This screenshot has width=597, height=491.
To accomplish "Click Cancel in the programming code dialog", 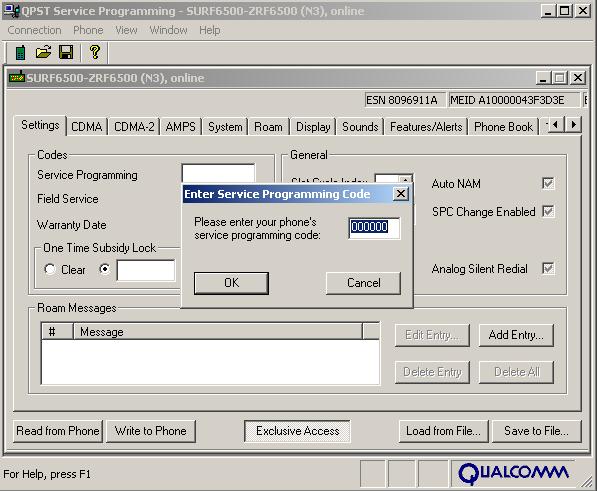I will click(x=363, y=283).
